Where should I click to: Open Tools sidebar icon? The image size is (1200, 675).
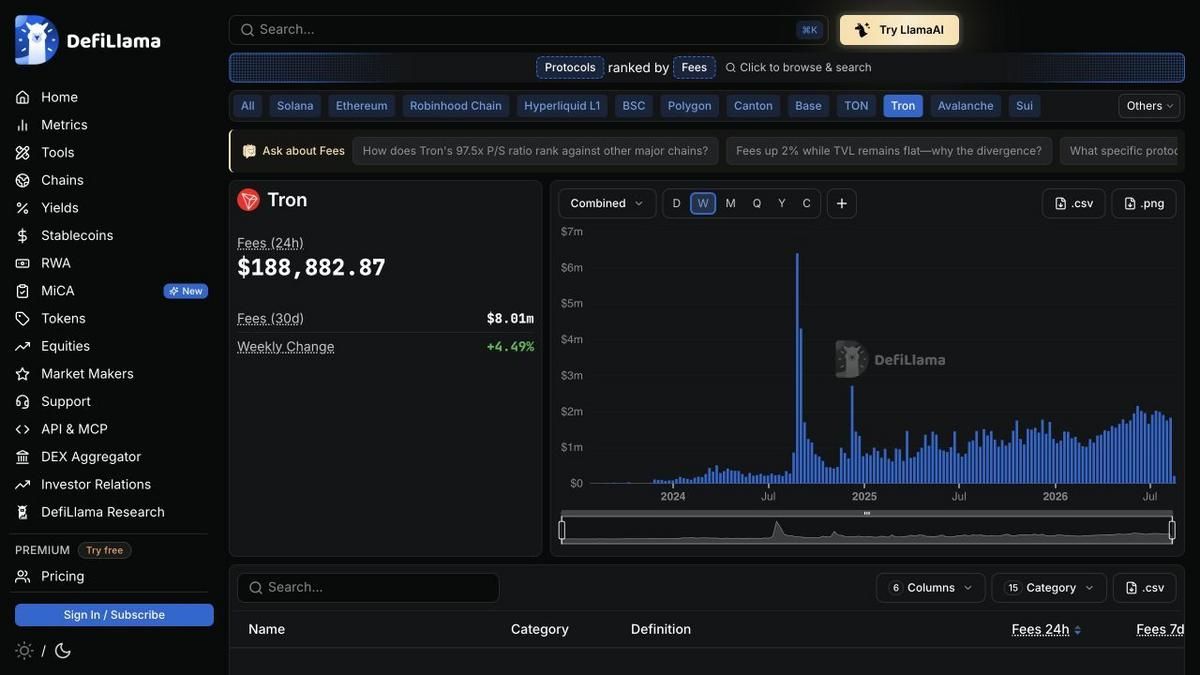coord(23,153)
